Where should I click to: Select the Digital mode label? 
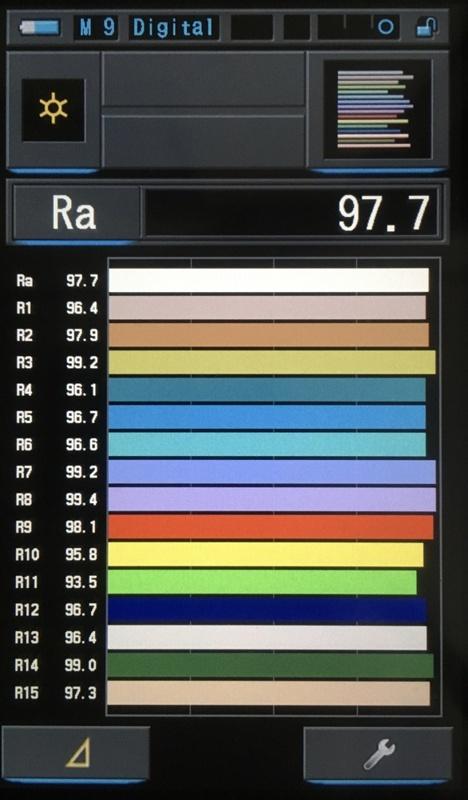tap(174, 28)
